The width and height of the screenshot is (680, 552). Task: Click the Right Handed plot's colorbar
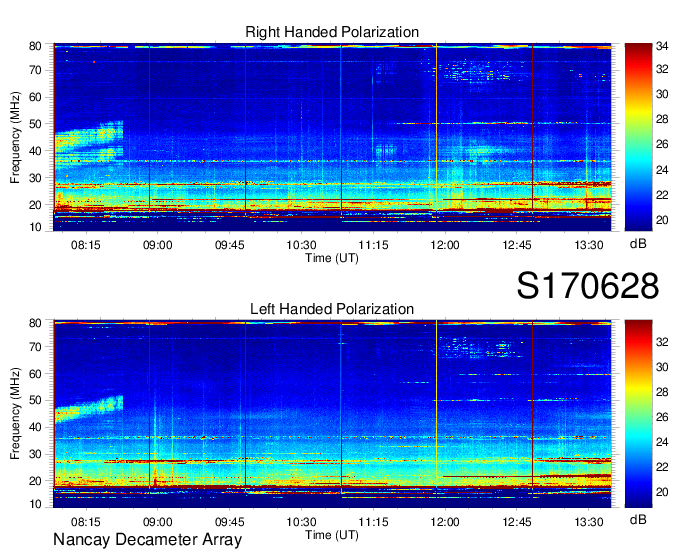(638, 137)
